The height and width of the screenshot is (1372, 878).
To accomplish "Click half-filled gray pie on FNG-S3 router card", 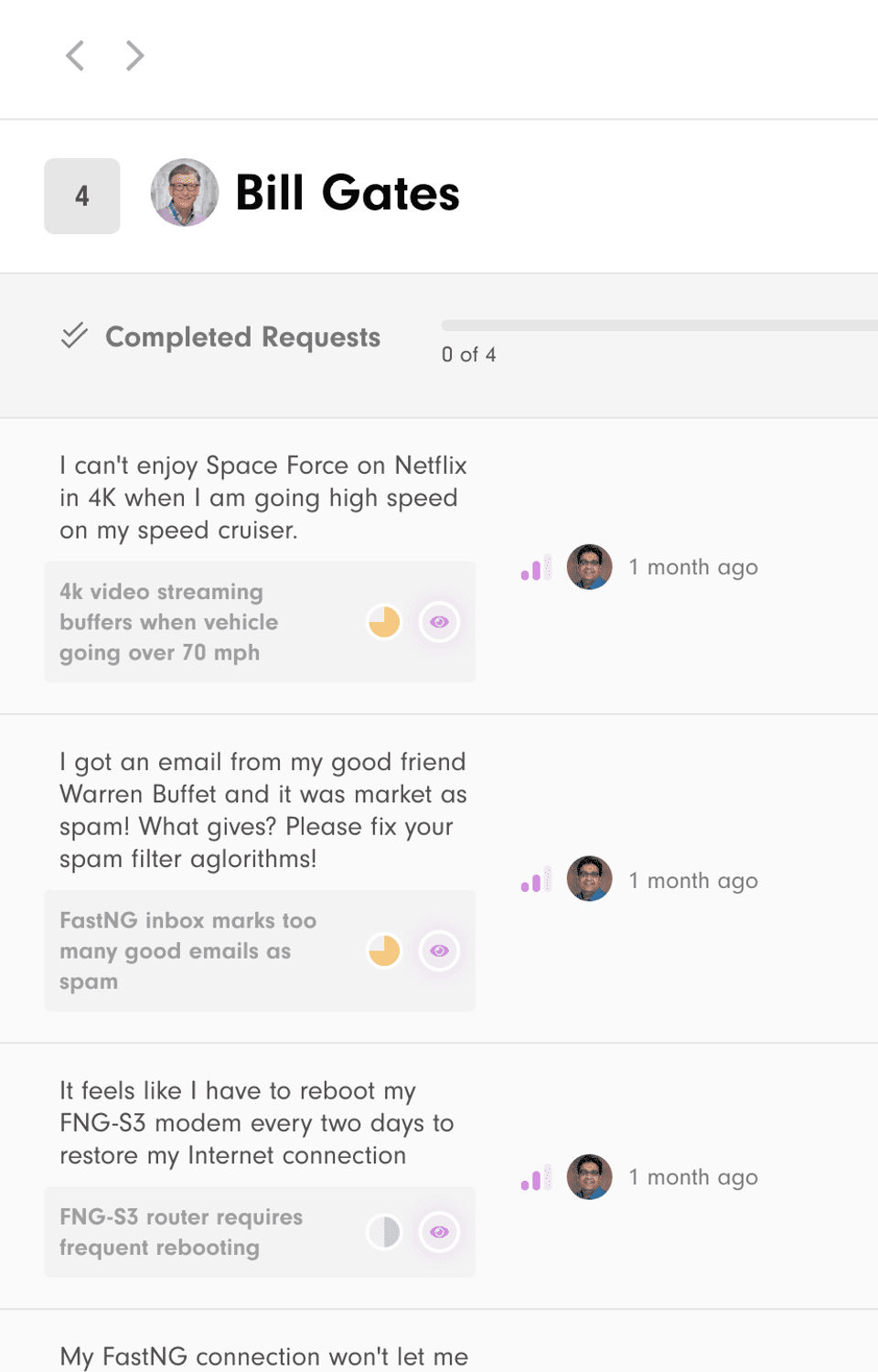I will click(x=384, y=1232).
